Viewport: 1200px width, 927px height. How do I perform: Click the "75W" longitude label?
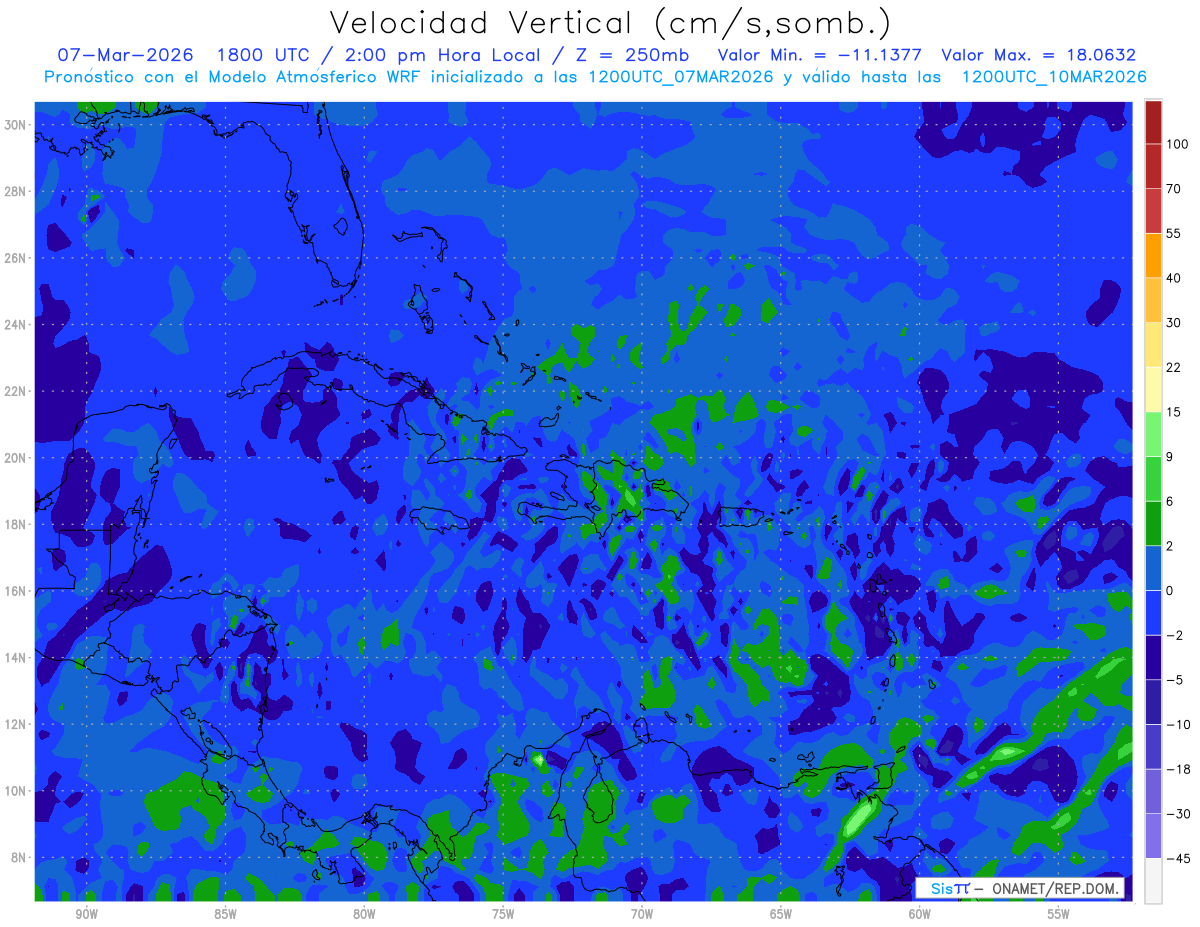503,914
